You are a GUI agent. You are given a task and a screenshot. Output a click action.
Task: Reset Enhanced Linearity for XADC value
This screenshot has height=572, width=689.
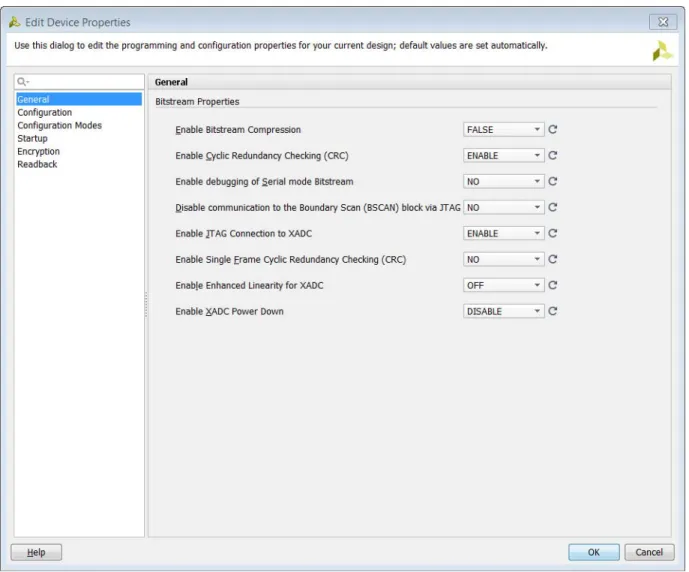552,285
